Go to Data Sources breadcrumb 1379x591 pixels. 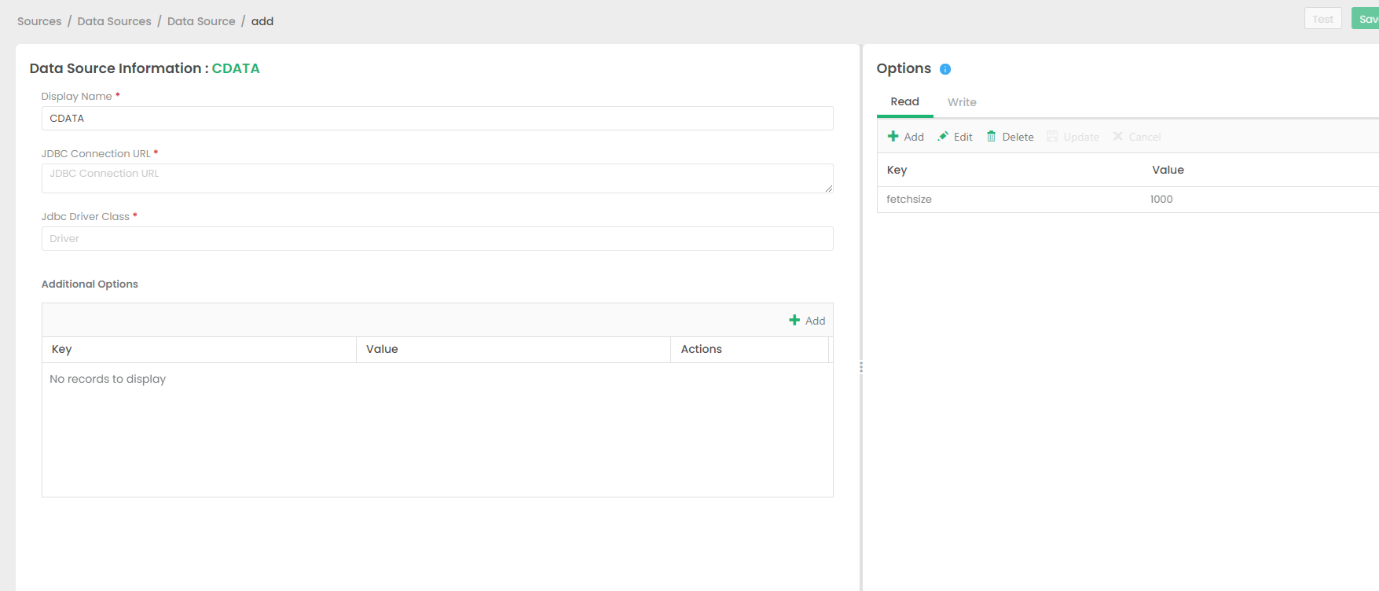point(114,21)
